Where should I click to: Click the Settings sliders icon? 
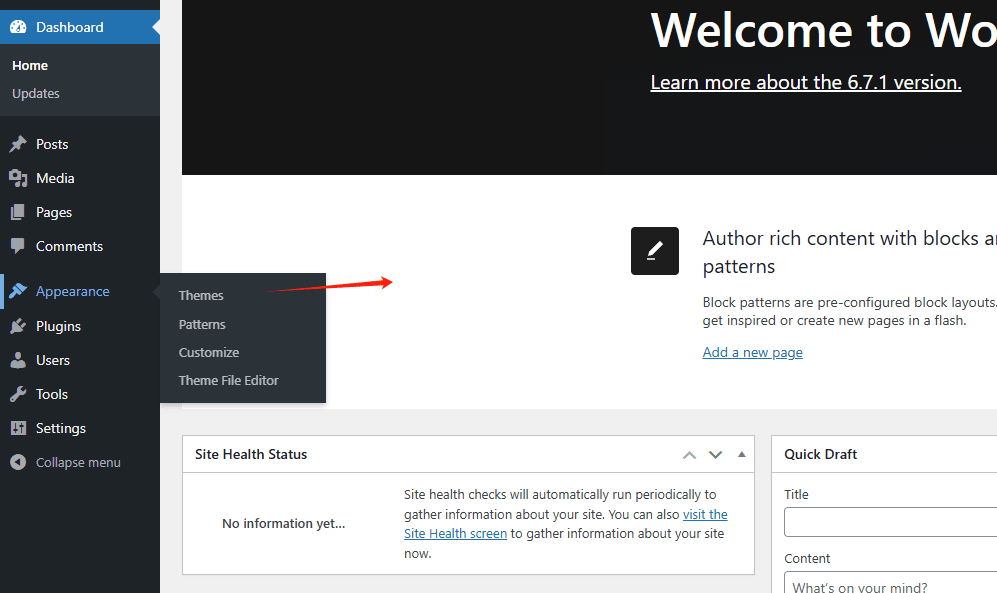(18, 428)
